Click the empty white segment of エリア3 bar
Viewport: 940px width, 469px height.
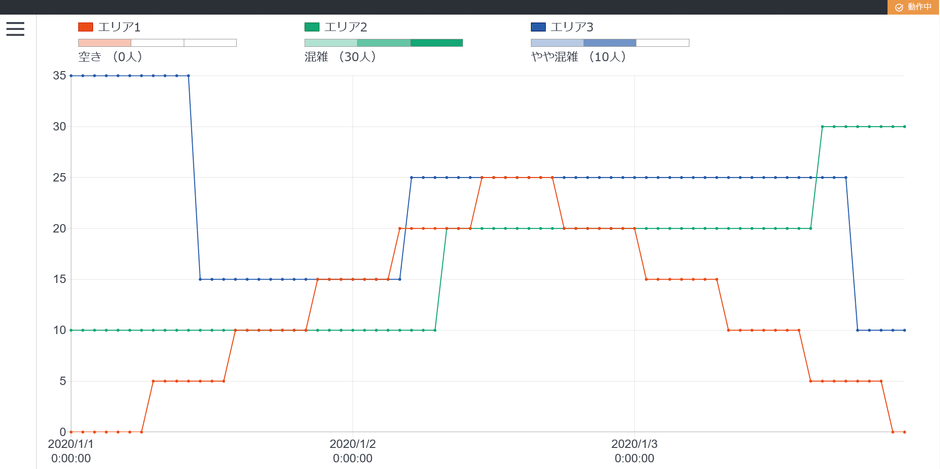[662, 43]
